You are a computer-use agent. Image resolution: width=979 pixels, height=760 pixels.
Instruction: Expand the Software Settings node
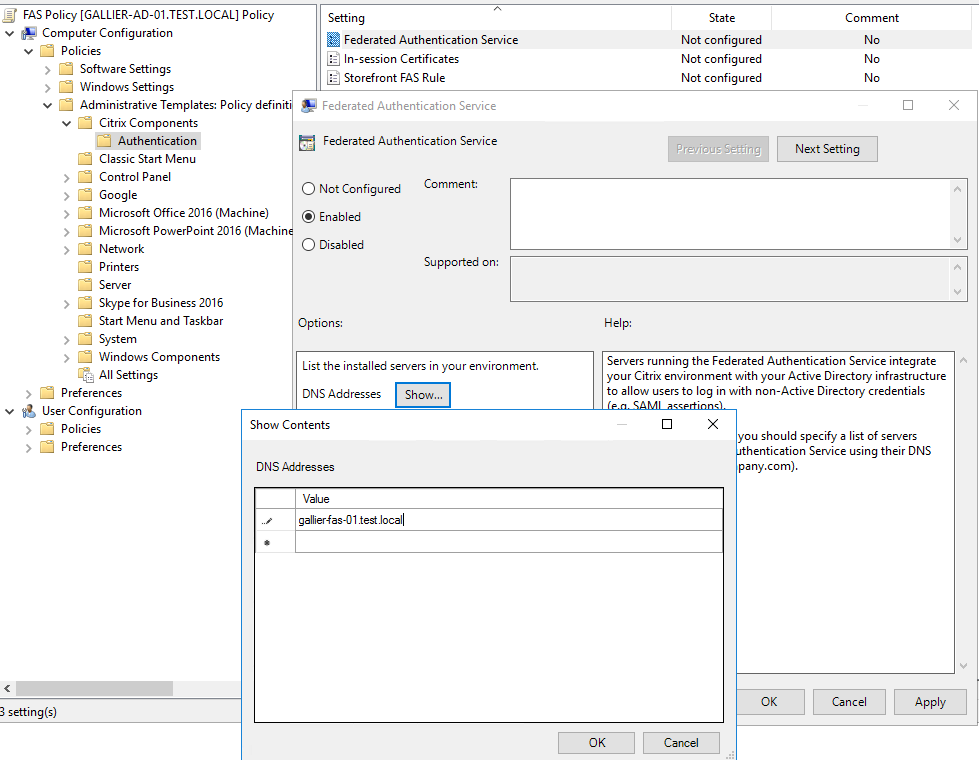coord(47,69)
